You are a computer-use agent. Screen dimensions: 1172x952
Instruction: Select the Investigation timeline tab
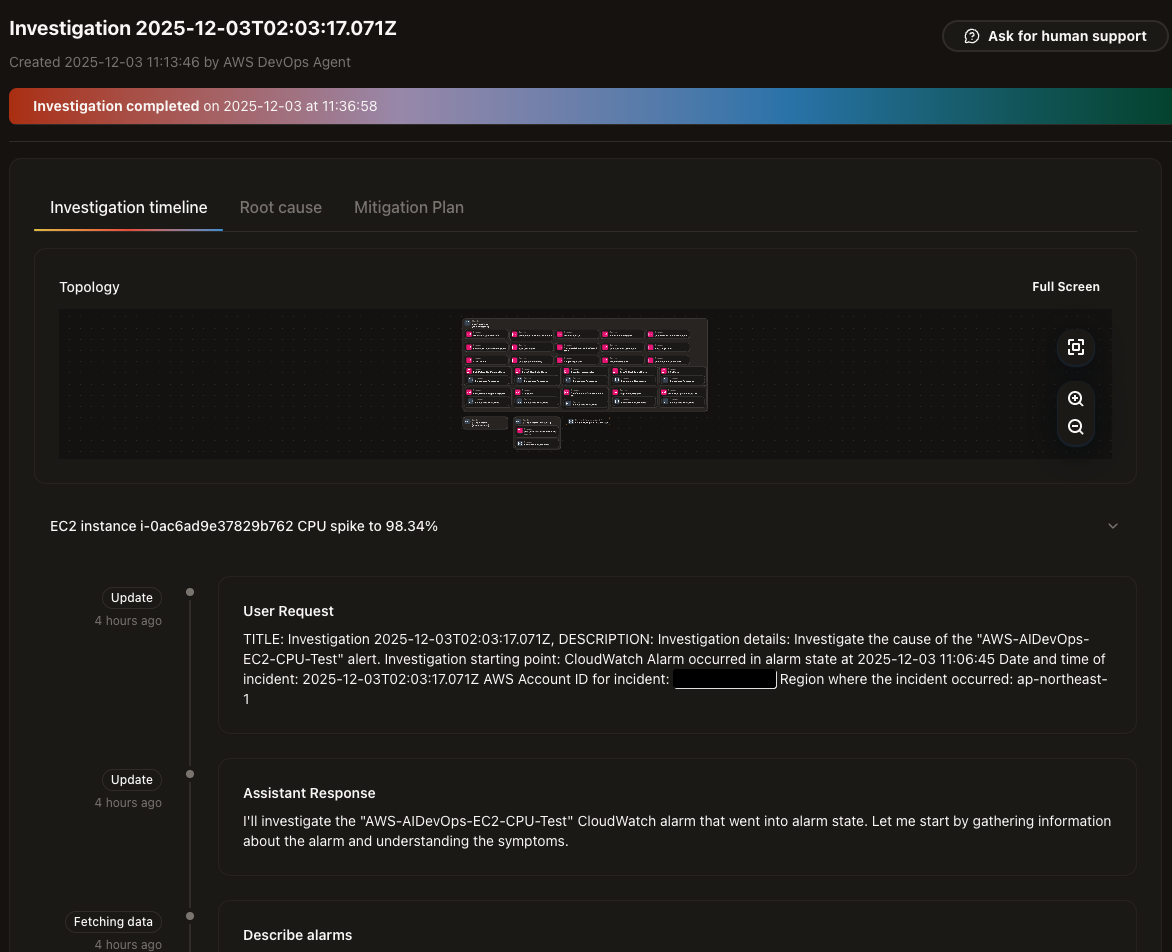tap(129, 208)
